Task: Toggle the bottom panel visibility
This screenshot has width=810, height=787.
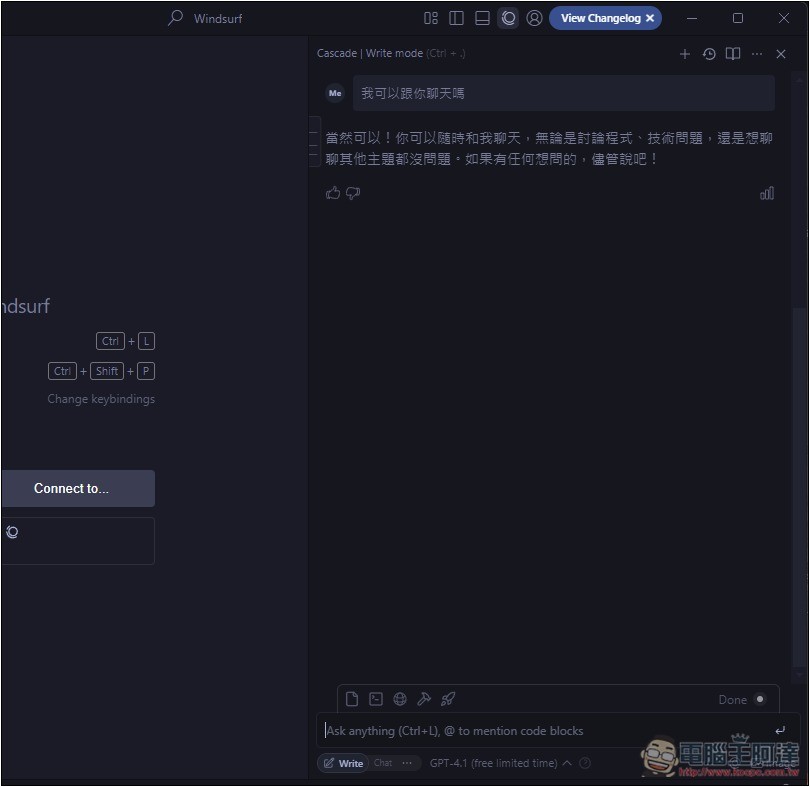Action: pyautogui.click(x=482, y=18)
